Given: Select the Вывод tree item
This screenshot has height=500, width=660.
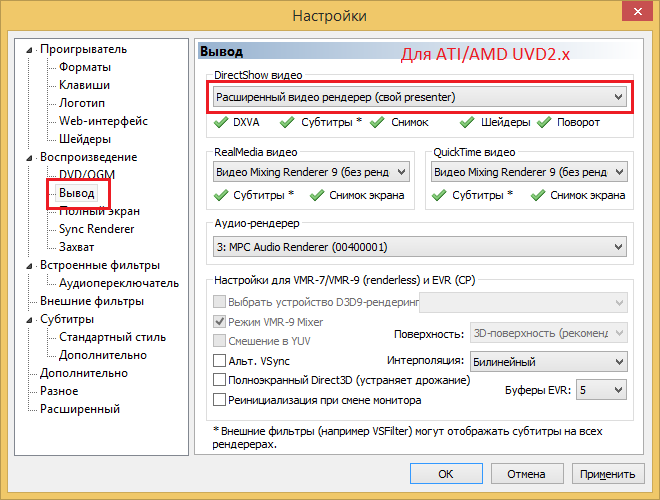Looking at the screenshot, I should pyautogui.click(x=76, y=193).
